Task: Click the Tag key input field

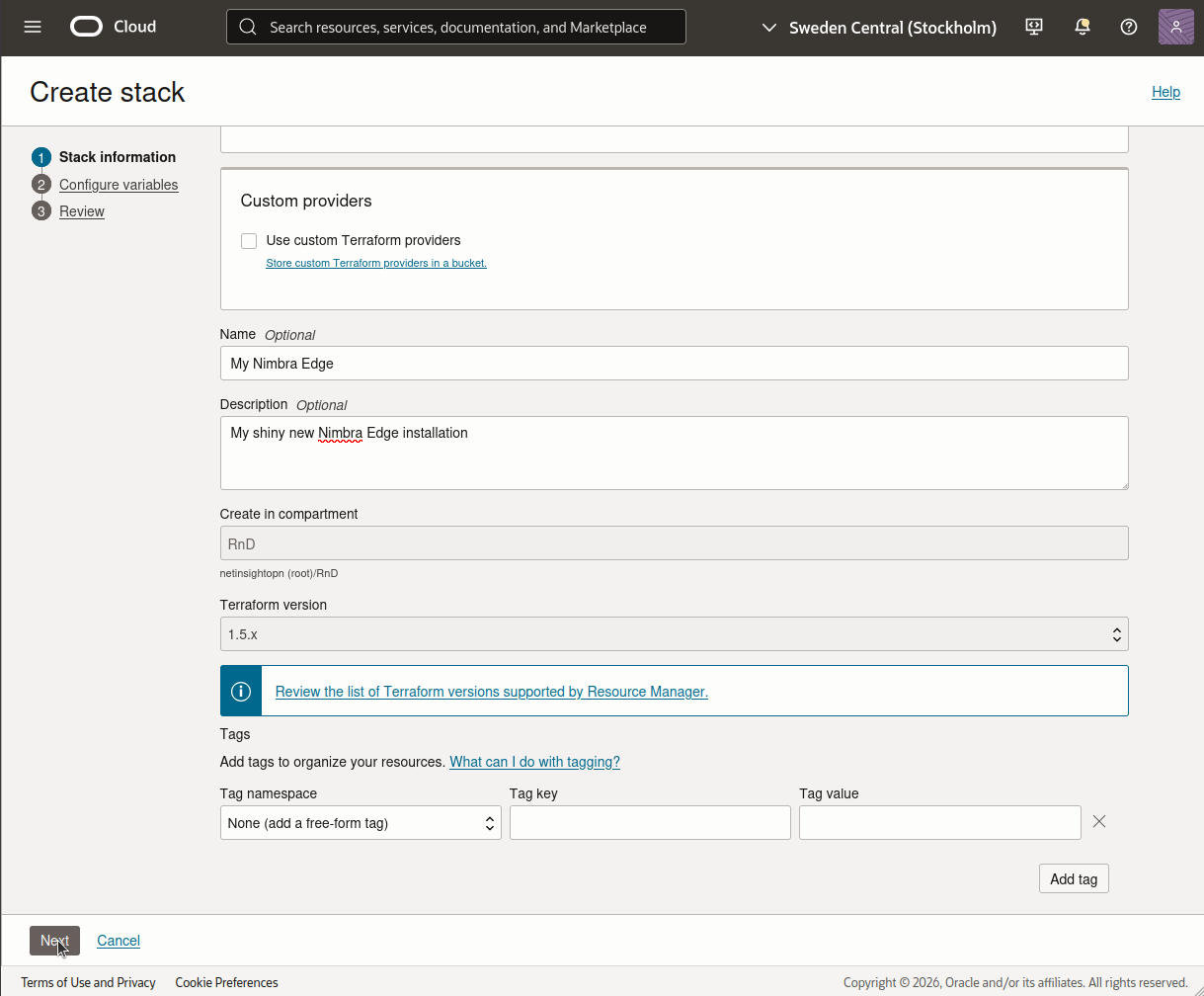Action: click(650, 823)
